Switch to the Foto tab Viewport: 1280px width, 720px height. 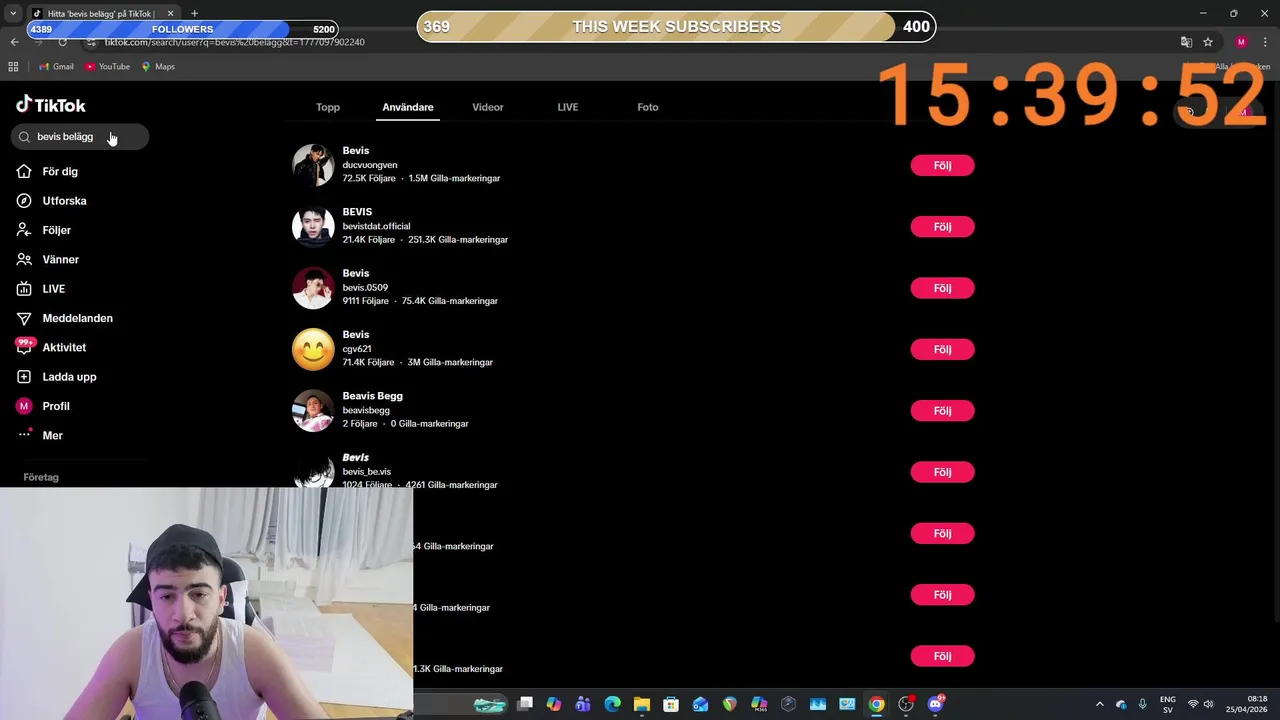point(648,107)
